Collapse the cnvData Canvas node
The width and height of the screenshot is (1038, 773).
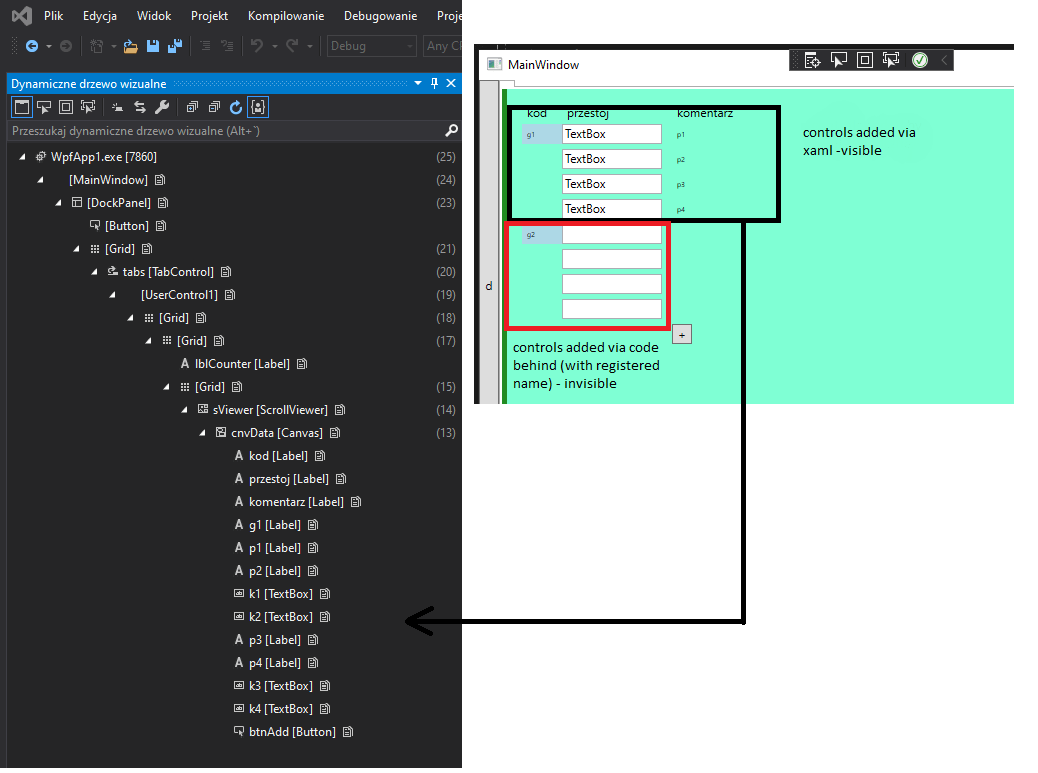[x=203, y=433]
